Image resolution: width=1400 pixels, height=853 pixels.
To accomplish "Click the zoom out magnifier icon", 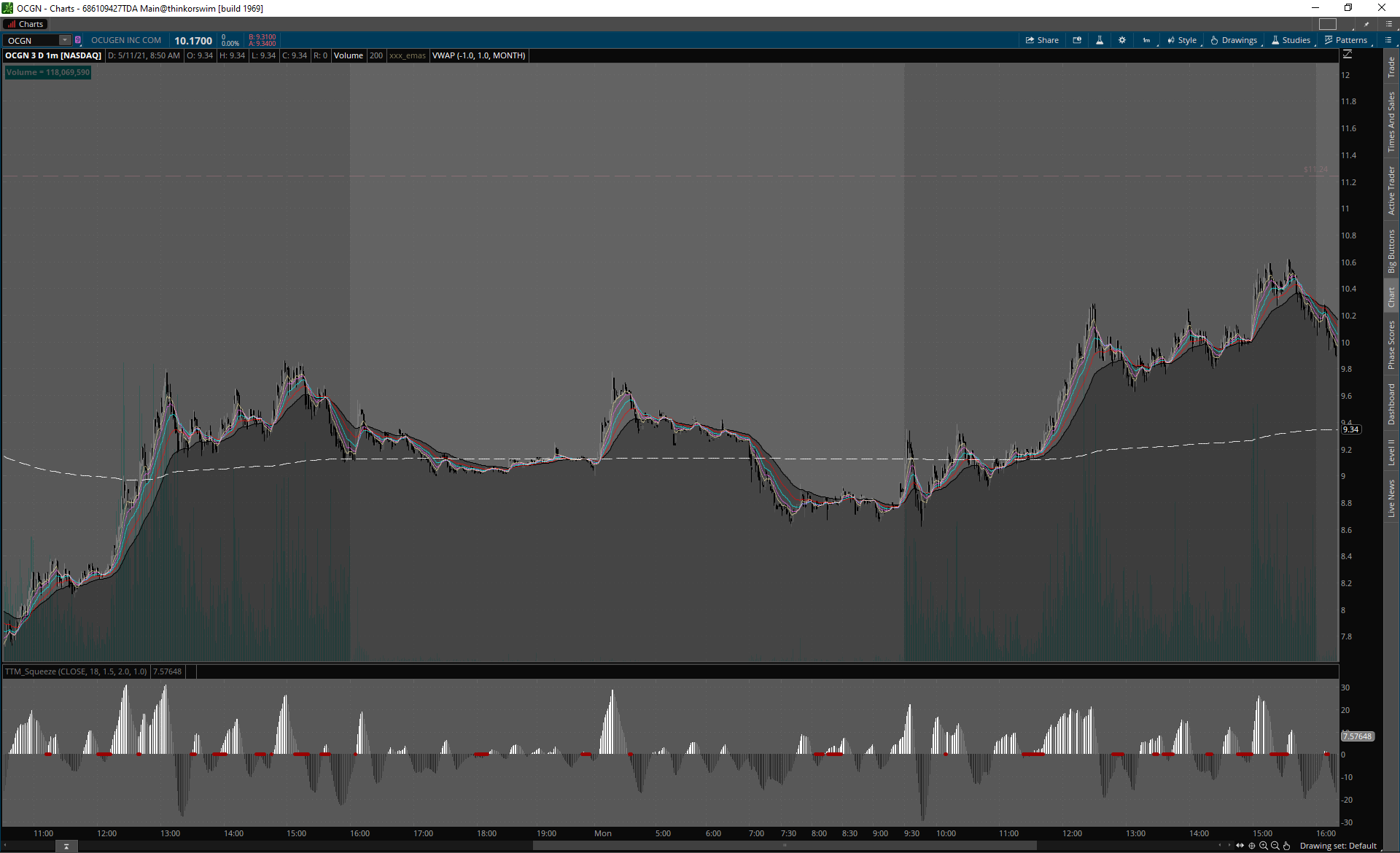I will point(1275,846).
